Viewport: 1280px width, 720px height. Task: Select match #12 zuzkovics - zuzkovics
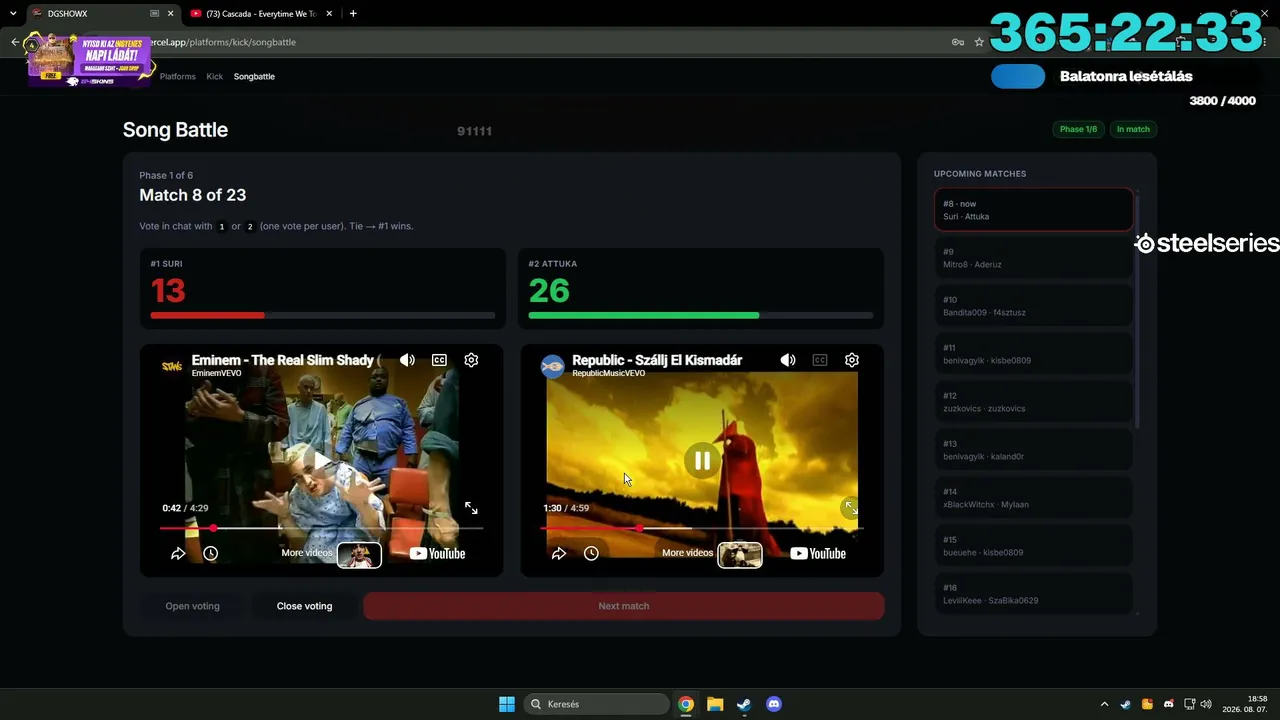(1034, 402)
